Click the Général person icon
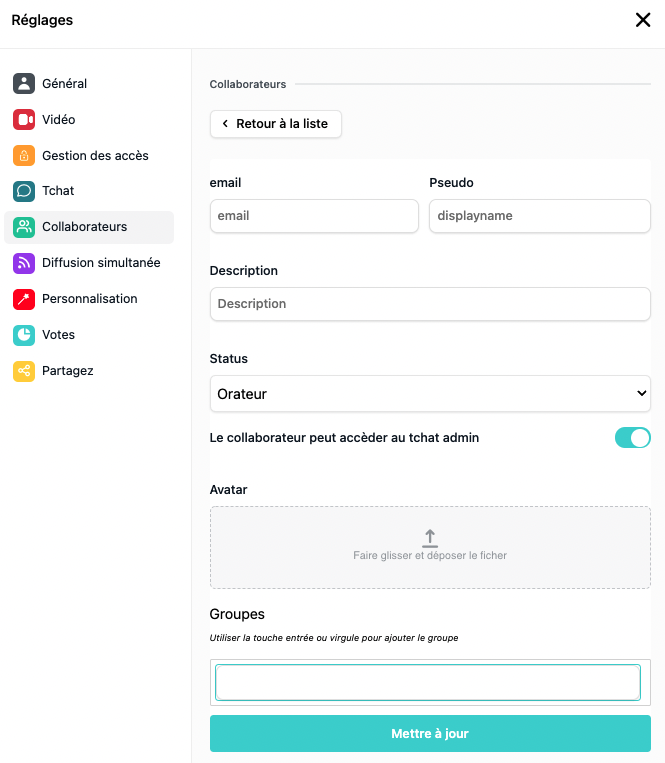Viewport: 665px width, 763px height. tap(24, 83)
